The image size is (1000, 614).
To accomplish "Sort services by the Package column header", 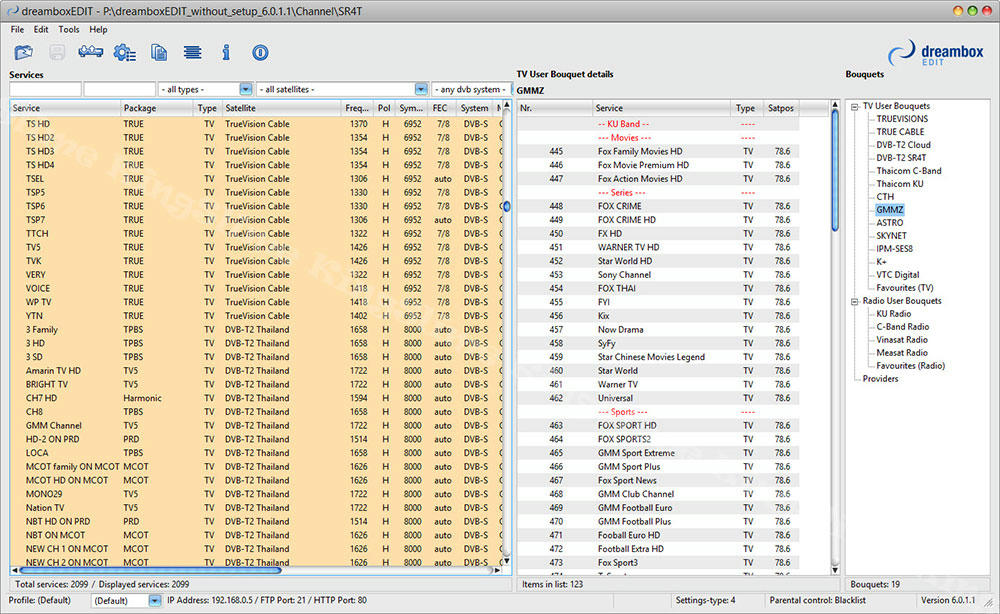I will [x=157, y=108].
